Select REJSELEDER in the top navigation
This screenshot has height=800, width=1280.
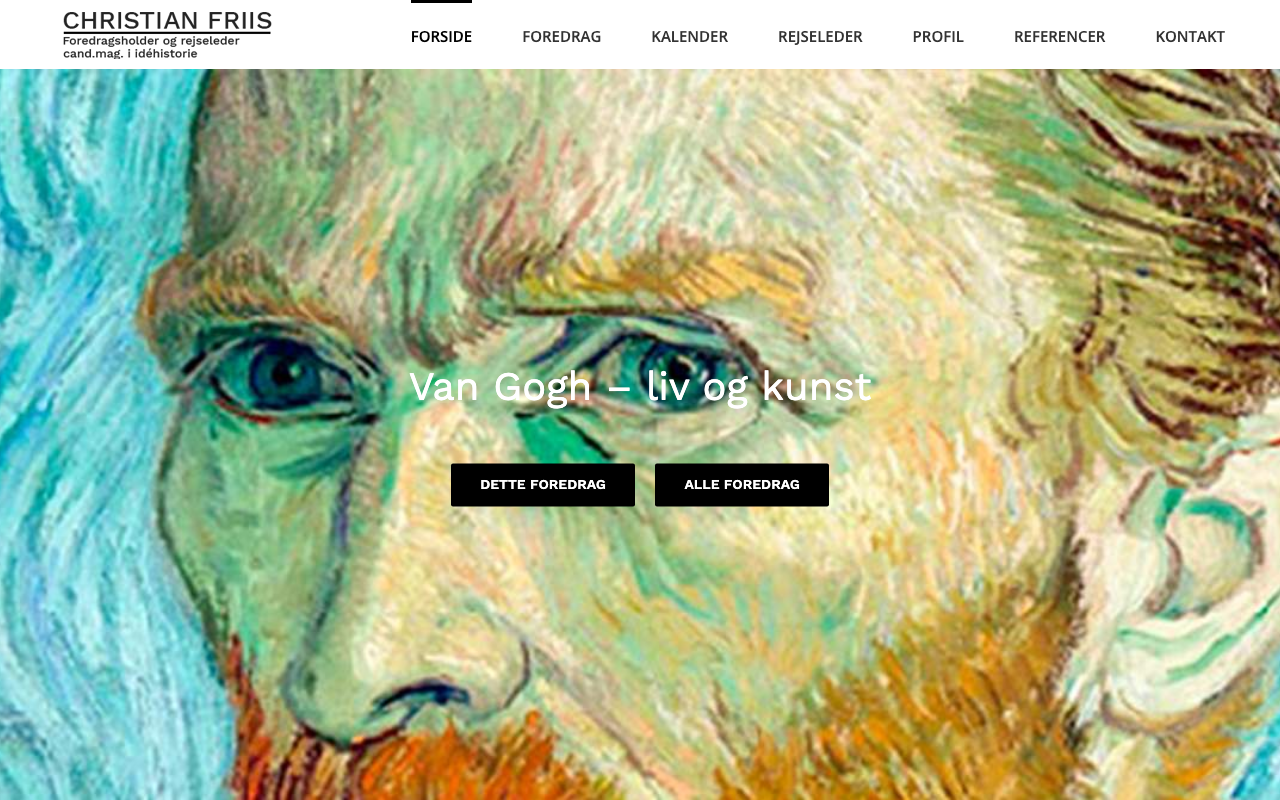pos(820,36)
